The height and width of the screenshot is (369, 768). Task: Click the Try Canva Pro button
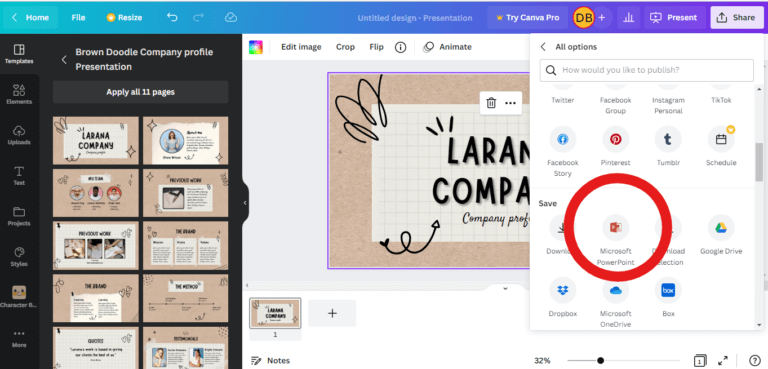[528, 18]
